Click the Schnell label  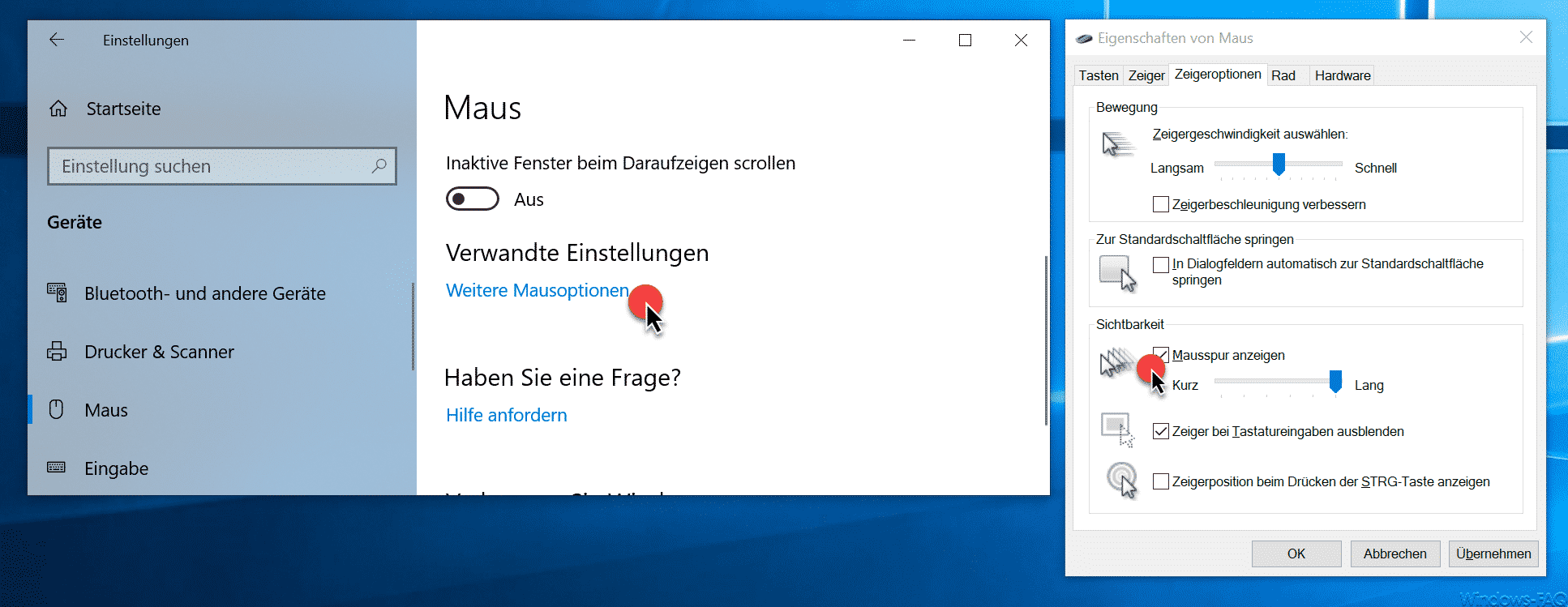point(1376,168)
